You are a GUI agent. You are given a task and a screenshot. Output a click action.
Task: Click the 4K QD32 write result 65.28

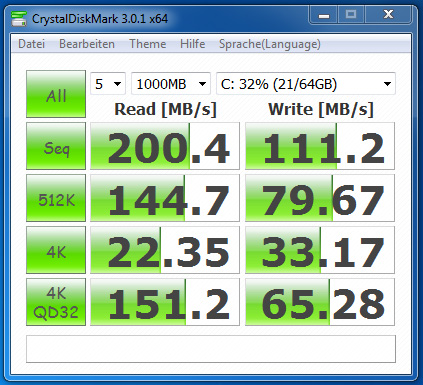point(320,302)
